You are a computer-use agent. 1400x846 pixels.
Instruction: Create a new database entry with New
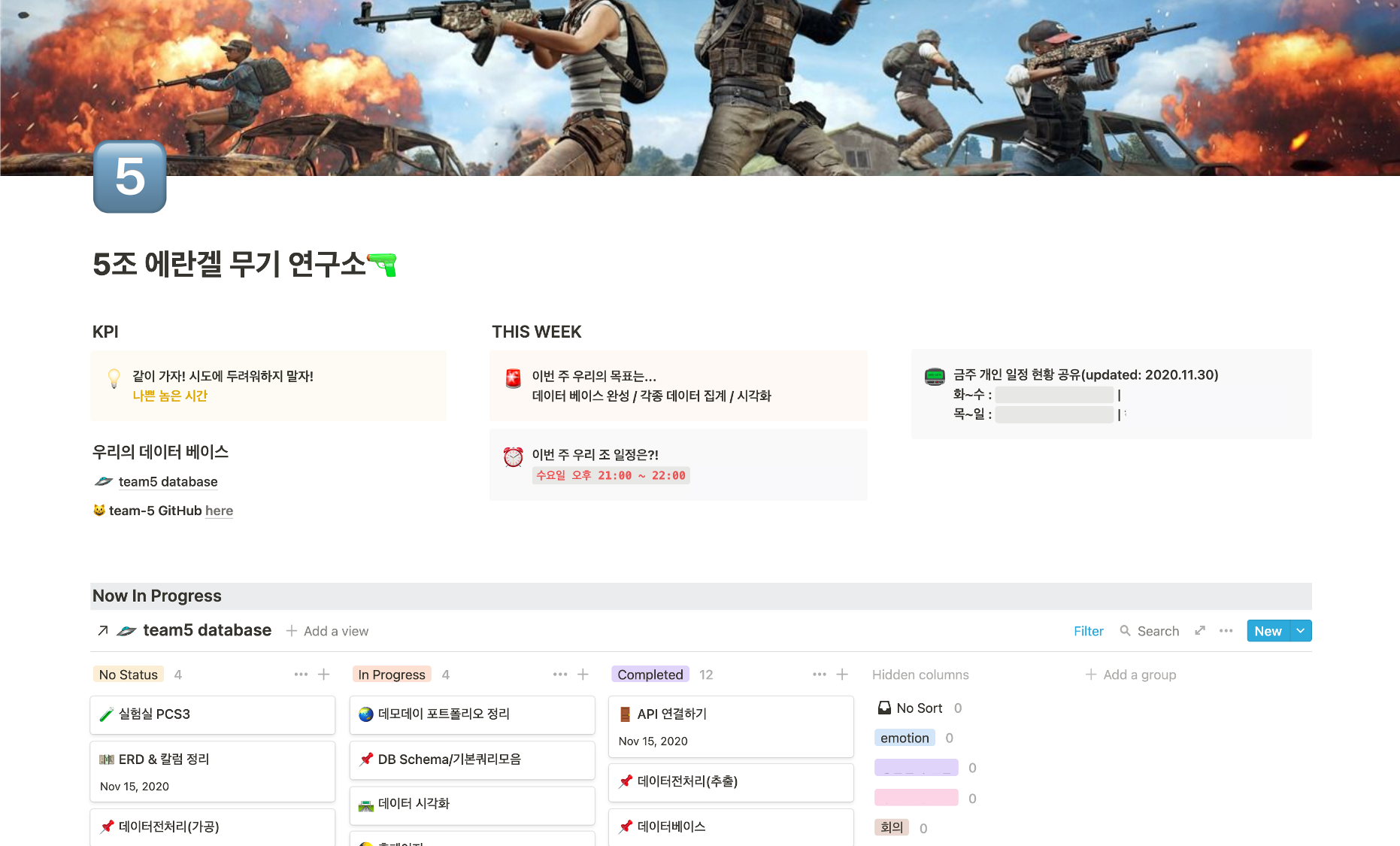point(1268,631)
